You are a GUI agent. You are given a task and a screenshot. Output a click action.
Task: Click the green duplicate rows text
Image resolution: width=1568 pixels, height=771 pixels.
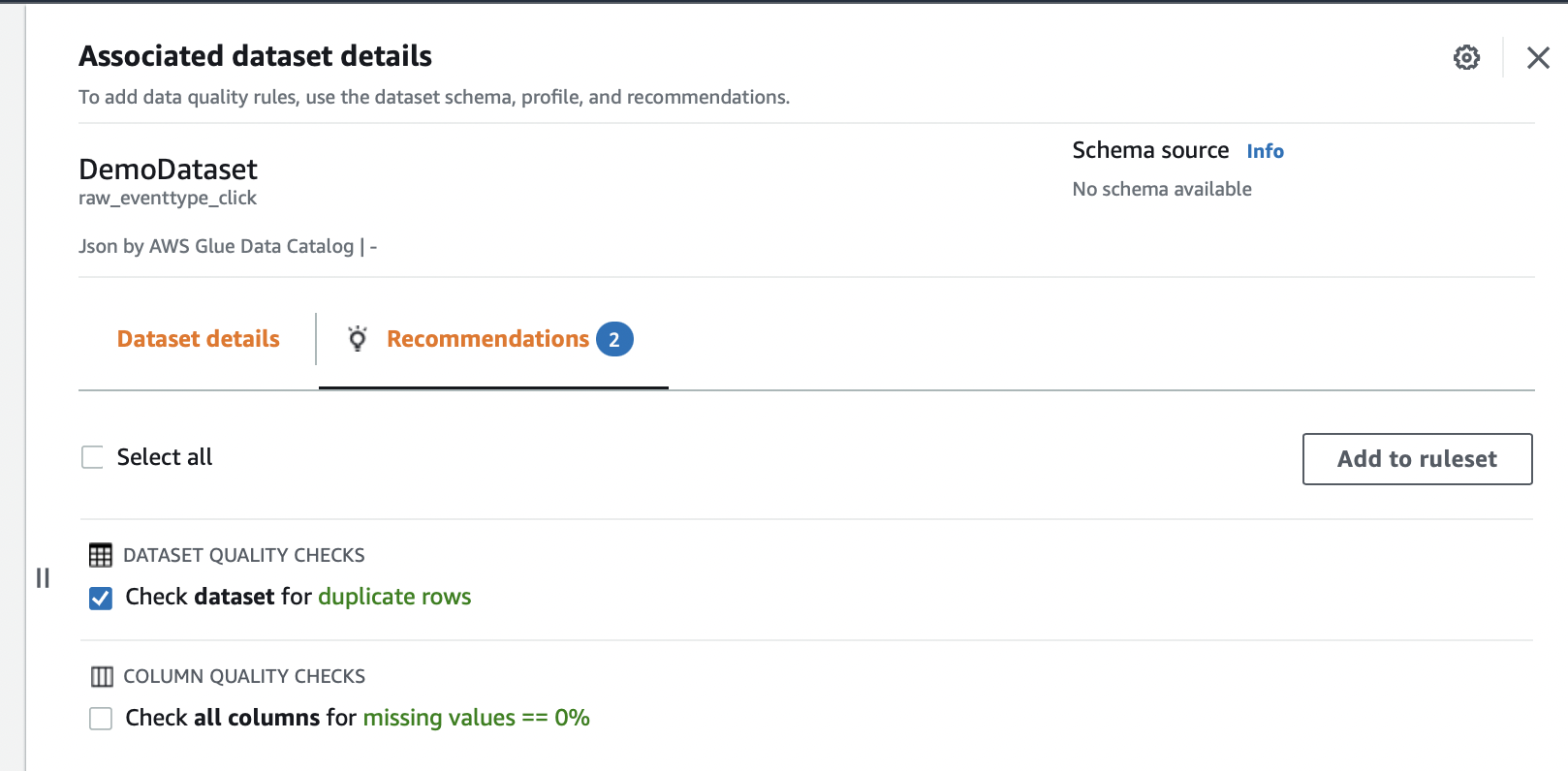point(394,597)
